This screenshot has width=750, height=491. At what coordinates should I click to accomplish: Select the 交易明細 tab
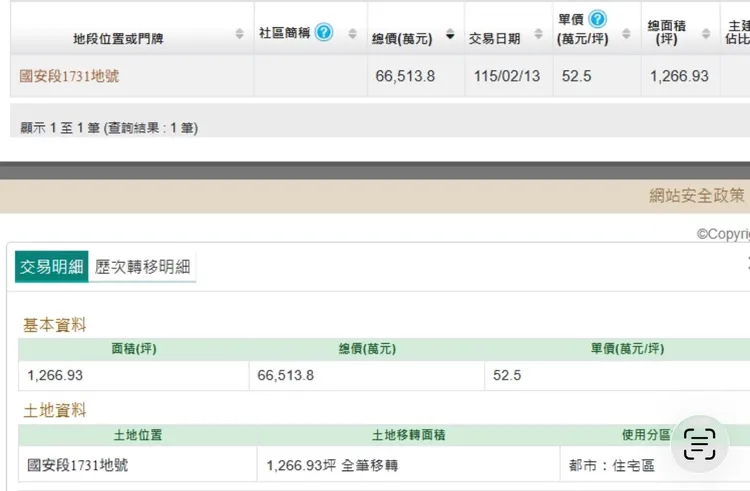point(52,267)
